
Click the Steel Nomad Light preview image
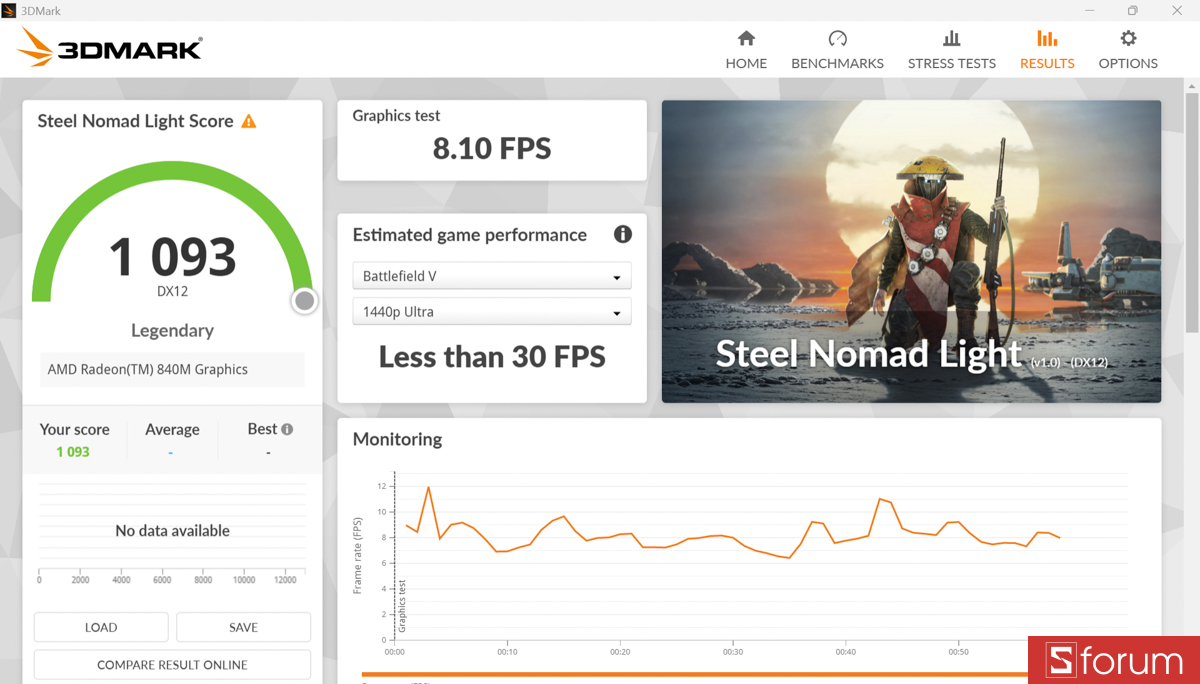[911, 250]
